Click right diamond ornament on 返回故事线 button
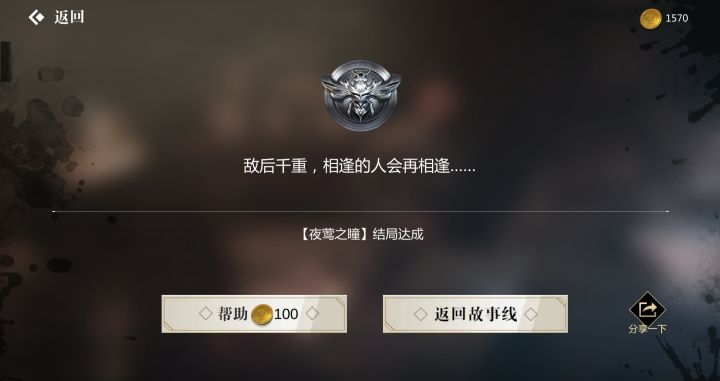 coord(531,314)
